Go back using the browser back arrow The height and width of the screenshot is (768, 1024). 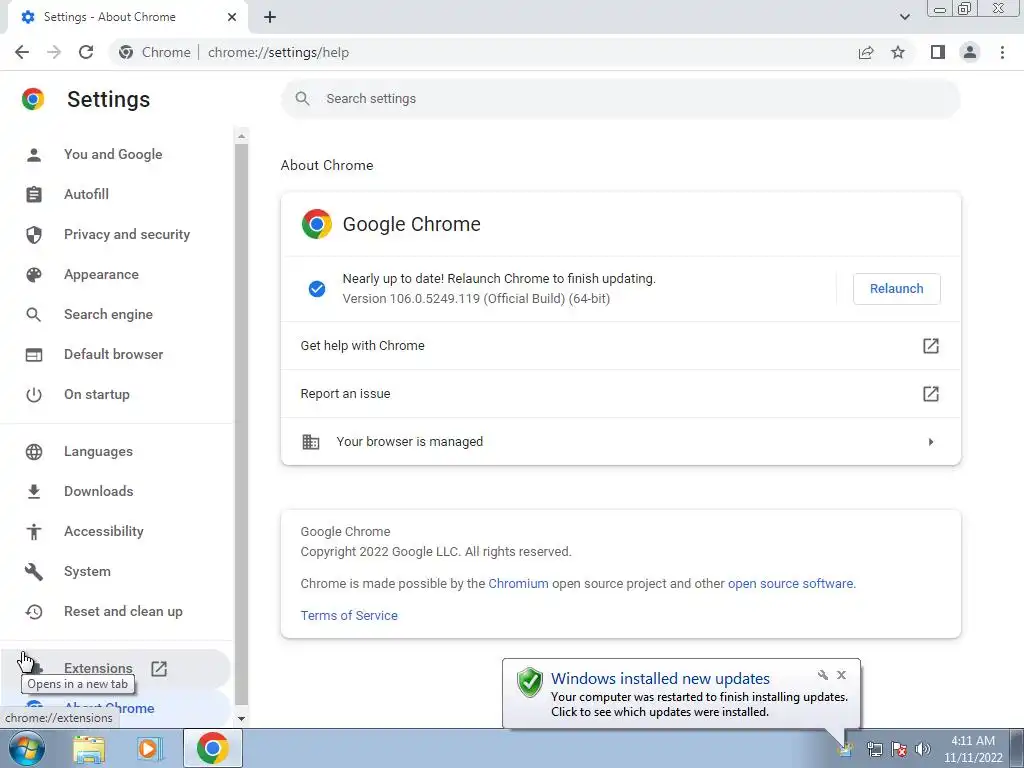point(22,52)
